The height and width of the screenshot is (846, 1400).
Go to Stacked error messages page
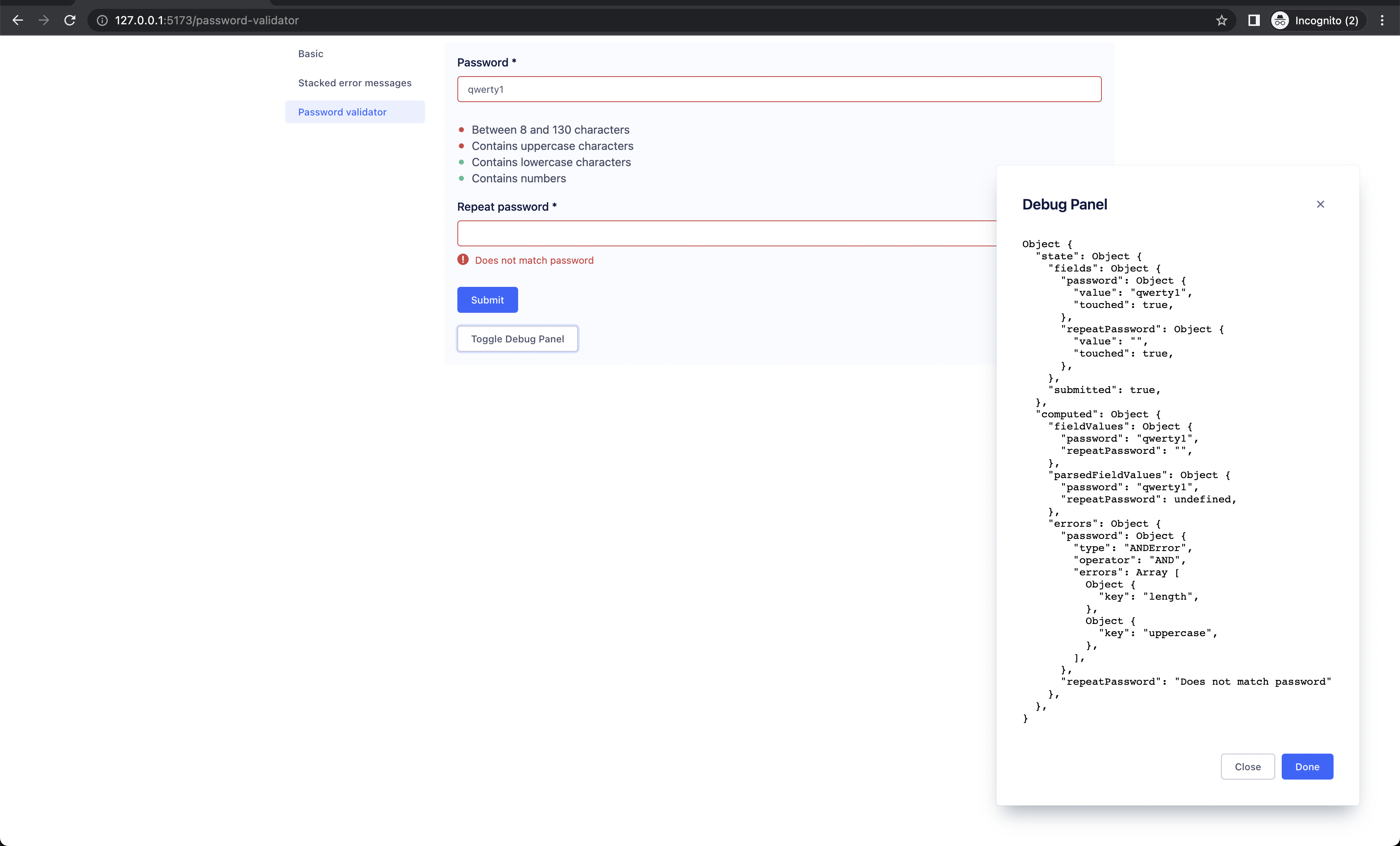coord(354,83)
